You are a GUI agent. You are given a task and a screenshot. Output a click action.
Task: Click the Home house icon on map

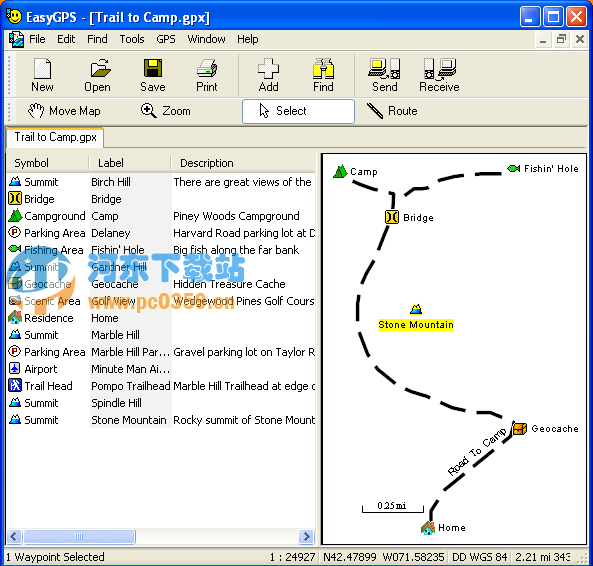coord(428,527)
